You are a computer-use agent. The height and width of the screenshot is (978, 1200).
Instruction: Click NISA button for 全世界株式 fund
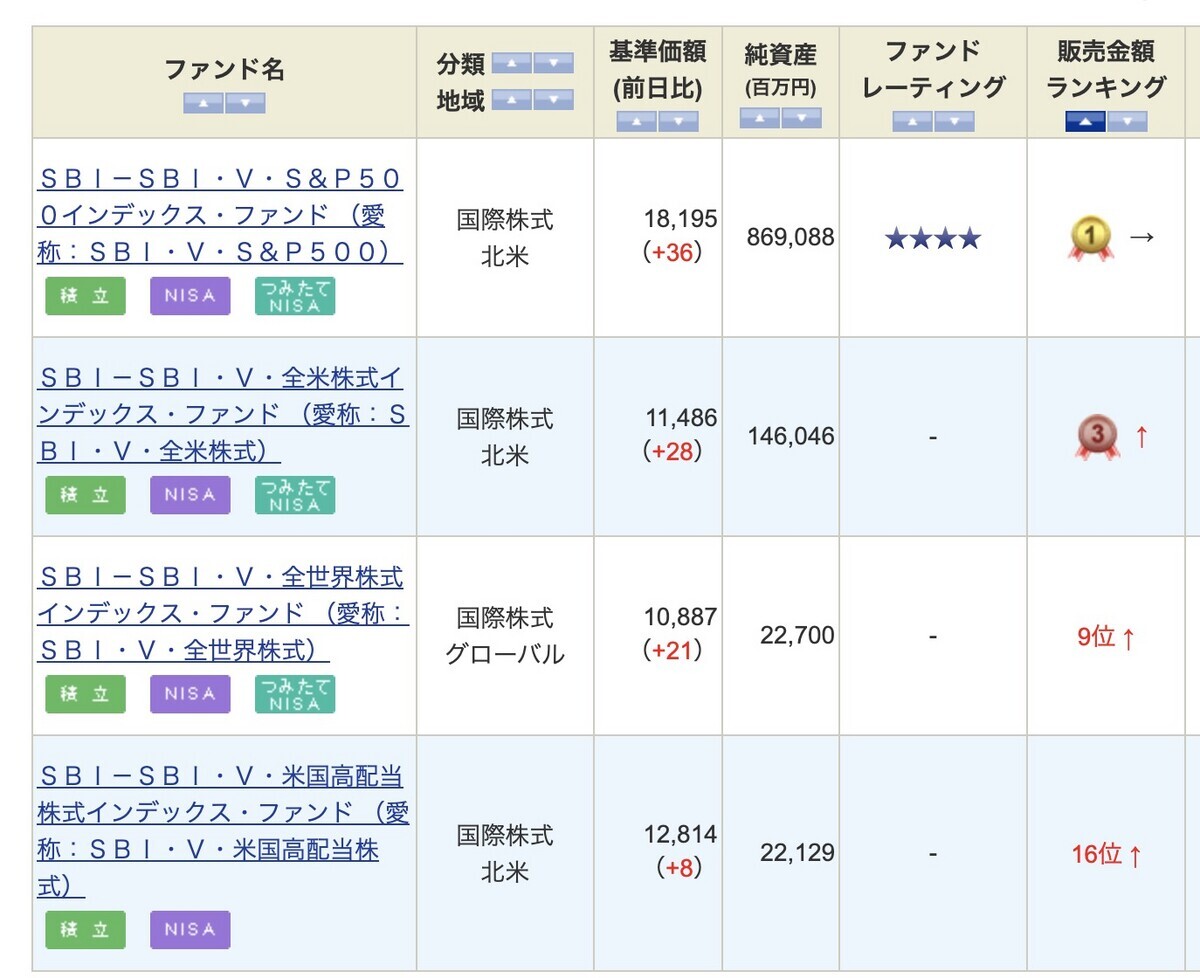190,694
